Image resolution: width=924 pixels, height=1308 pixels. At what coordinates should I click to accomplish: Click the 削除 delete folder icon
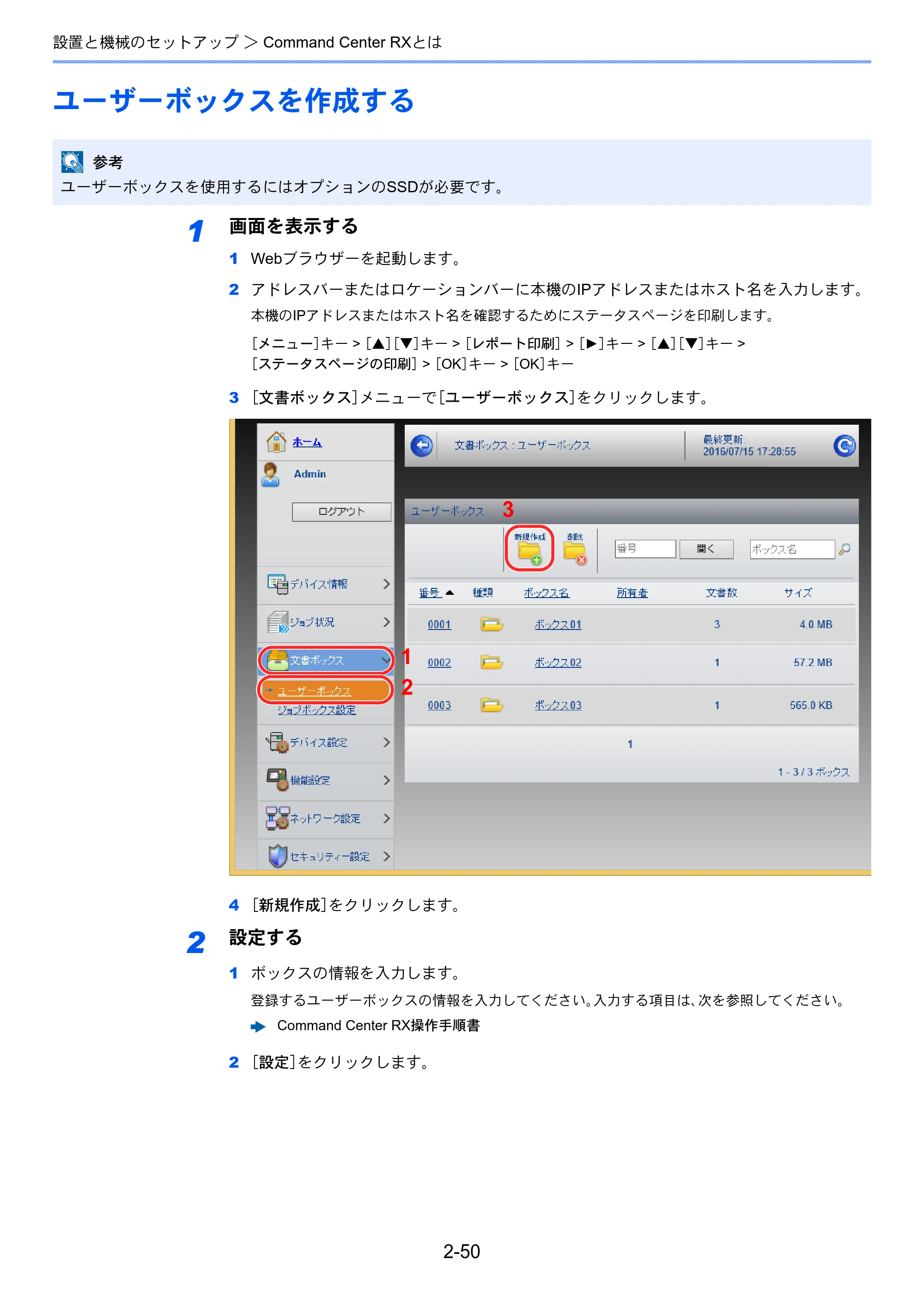(x=574, y=553)
